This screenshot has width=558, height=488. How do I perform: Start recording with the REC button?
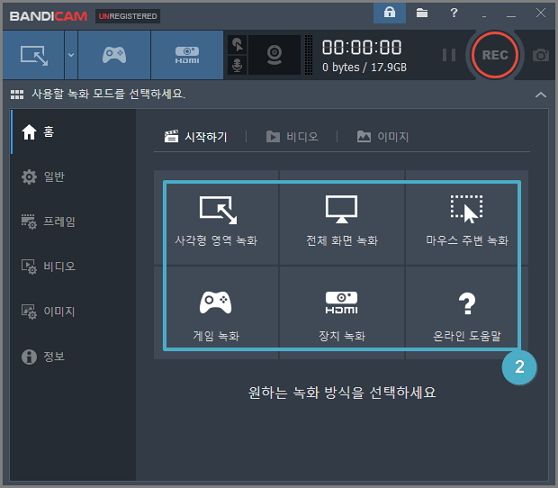click(495, 55)
